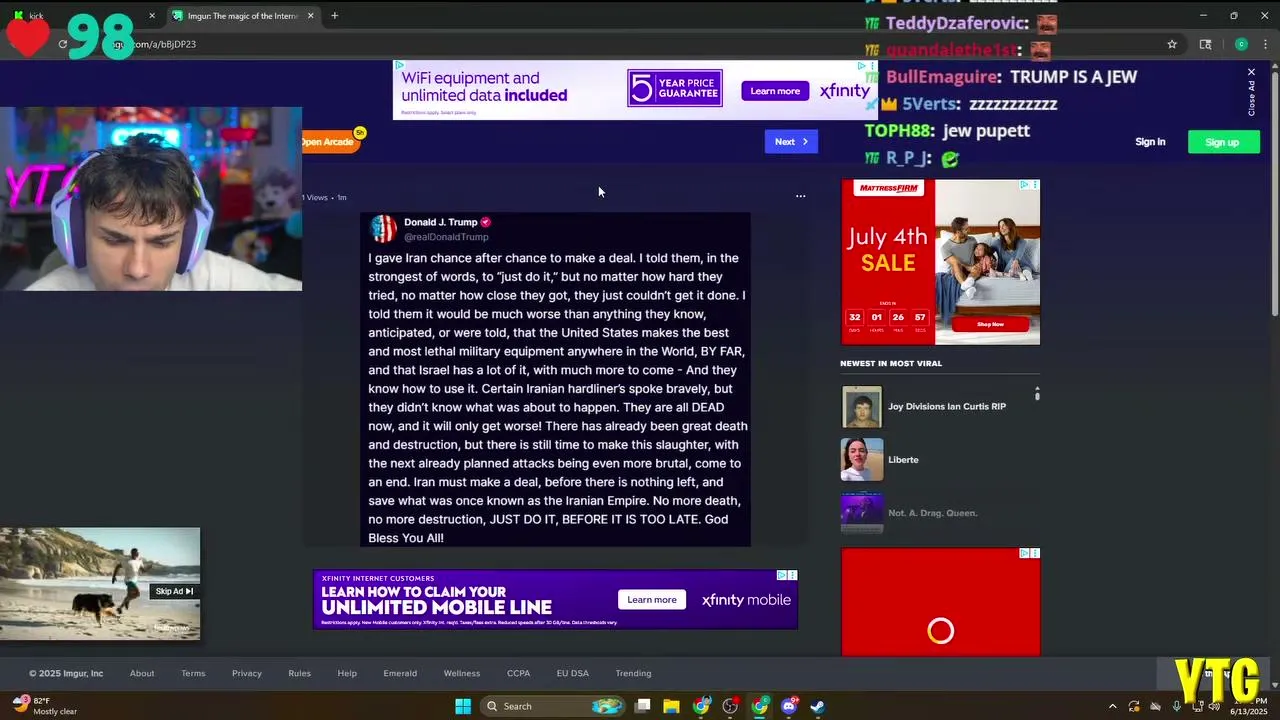Open the browser side panel icon

pos(1205,44)
